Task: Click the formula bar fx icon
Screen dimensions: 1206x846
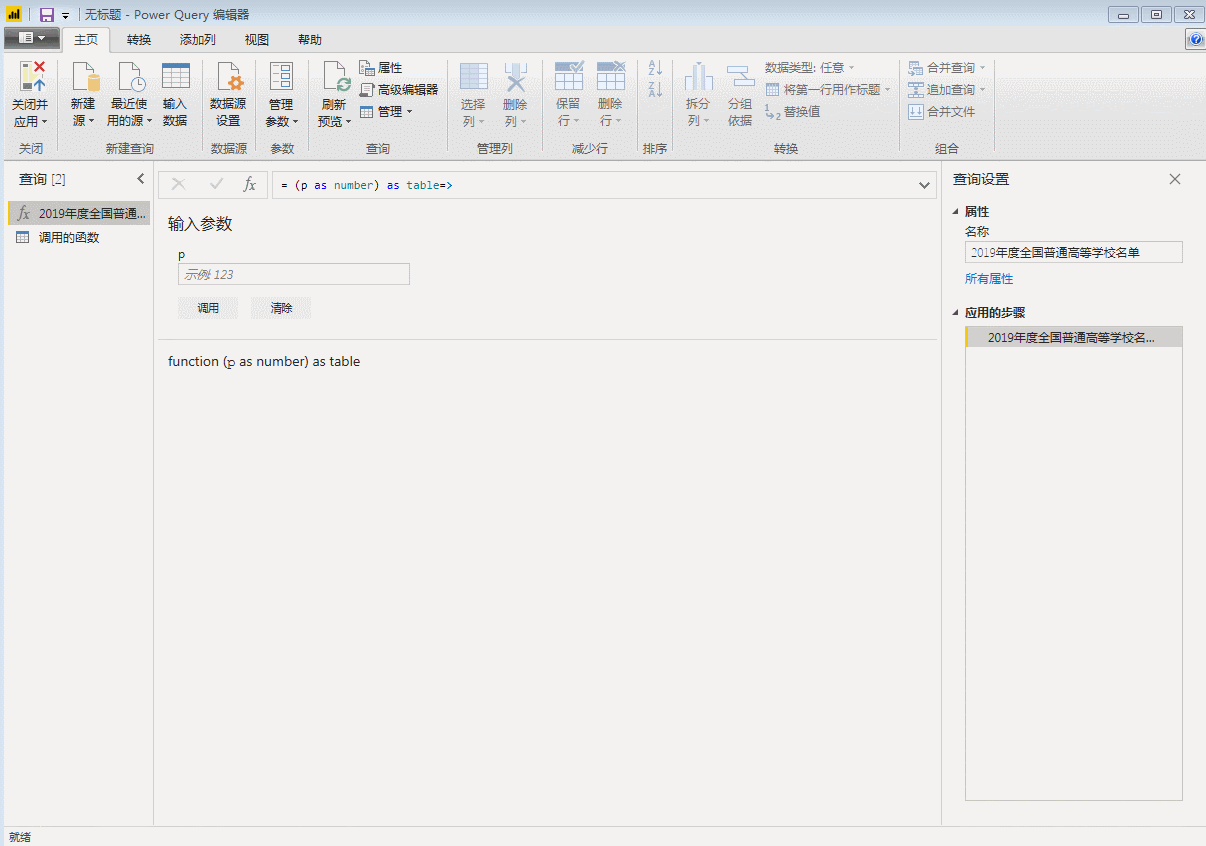Action: [x=250, y=184]
